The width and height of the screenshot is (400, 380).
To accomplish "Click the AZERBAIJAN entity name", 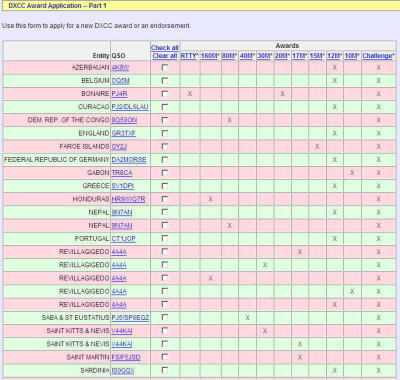I will pyautogui.click(x=90, y=68).
